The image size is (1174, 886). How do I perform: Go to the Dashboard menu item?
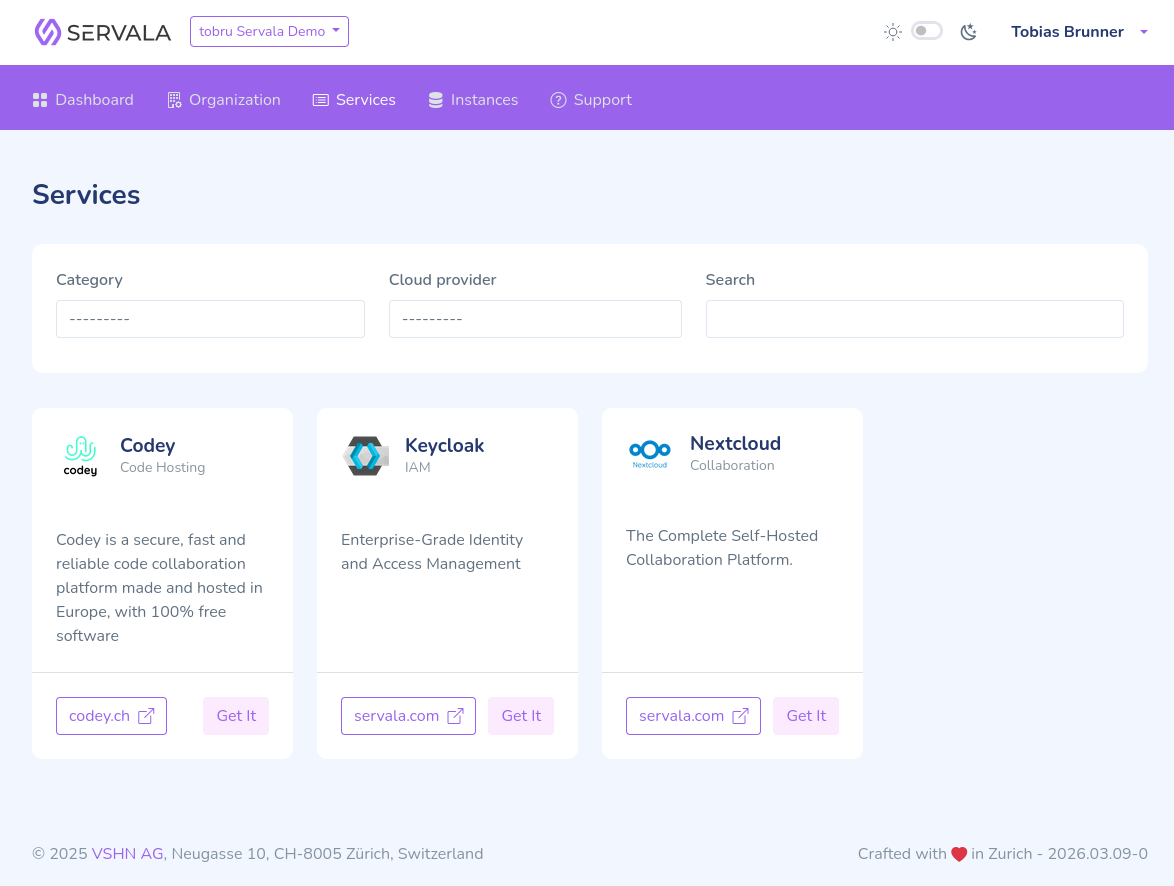[83, 100]
